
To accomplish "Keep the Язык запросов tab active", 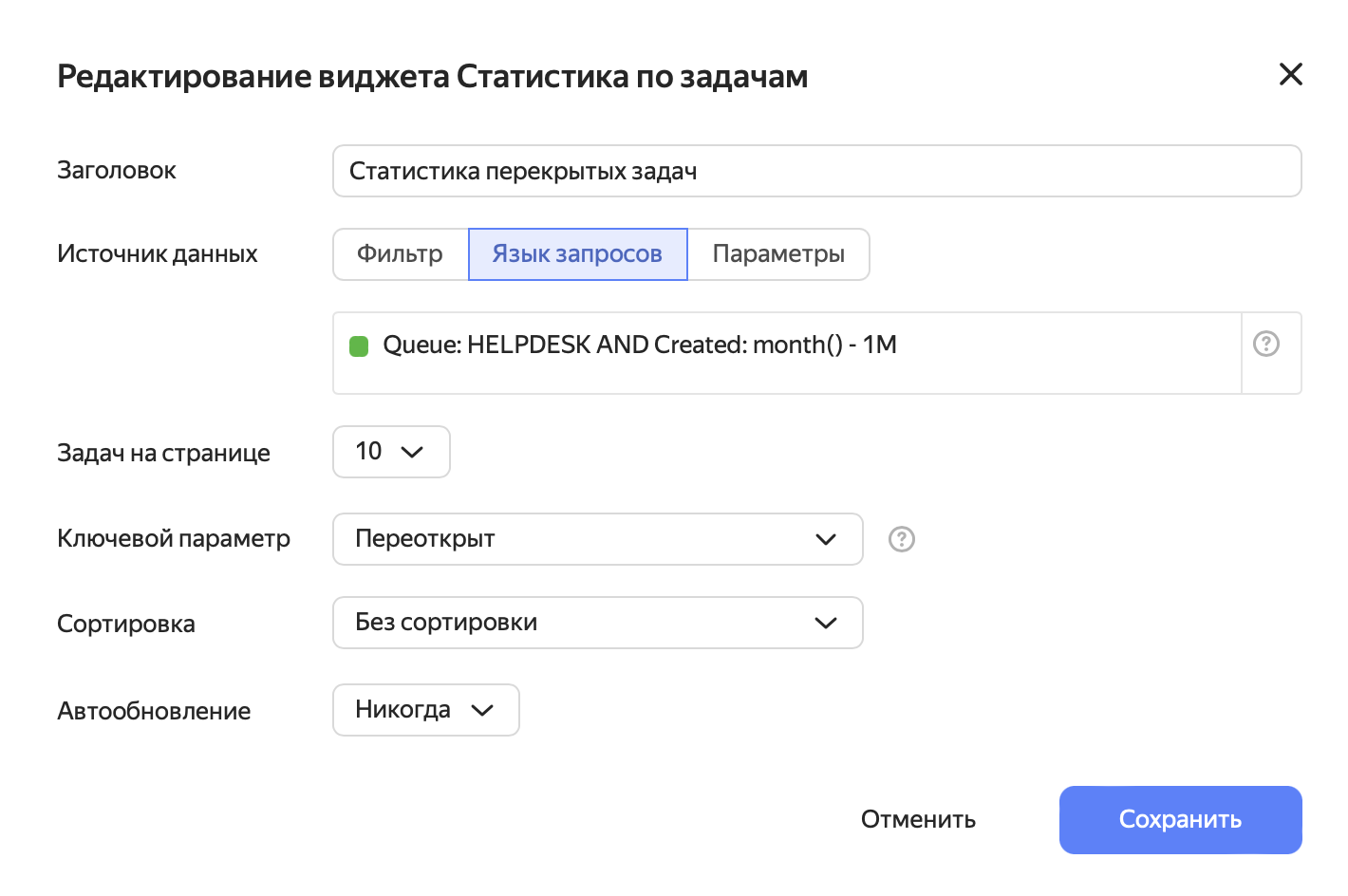I will tap(577, 254).
